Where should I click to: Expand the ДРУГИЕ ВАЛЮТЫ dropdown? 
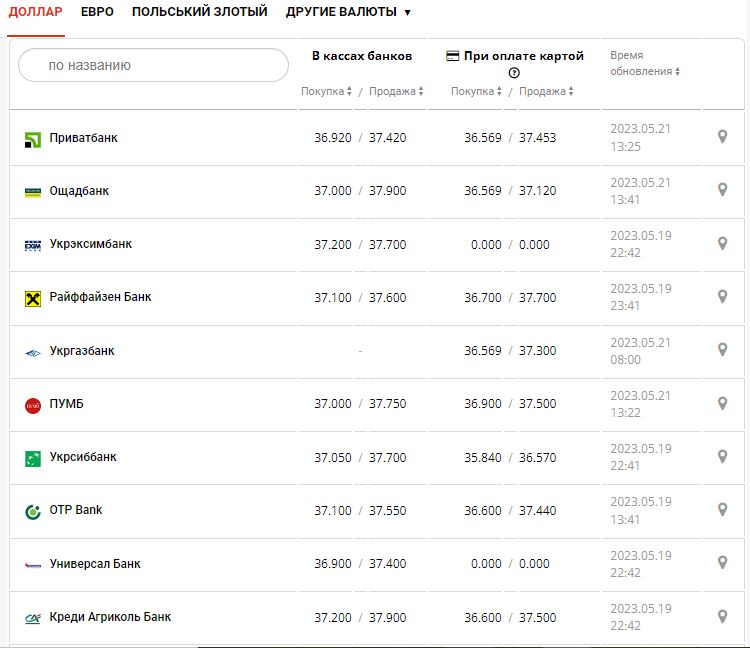tap(348, 13)
